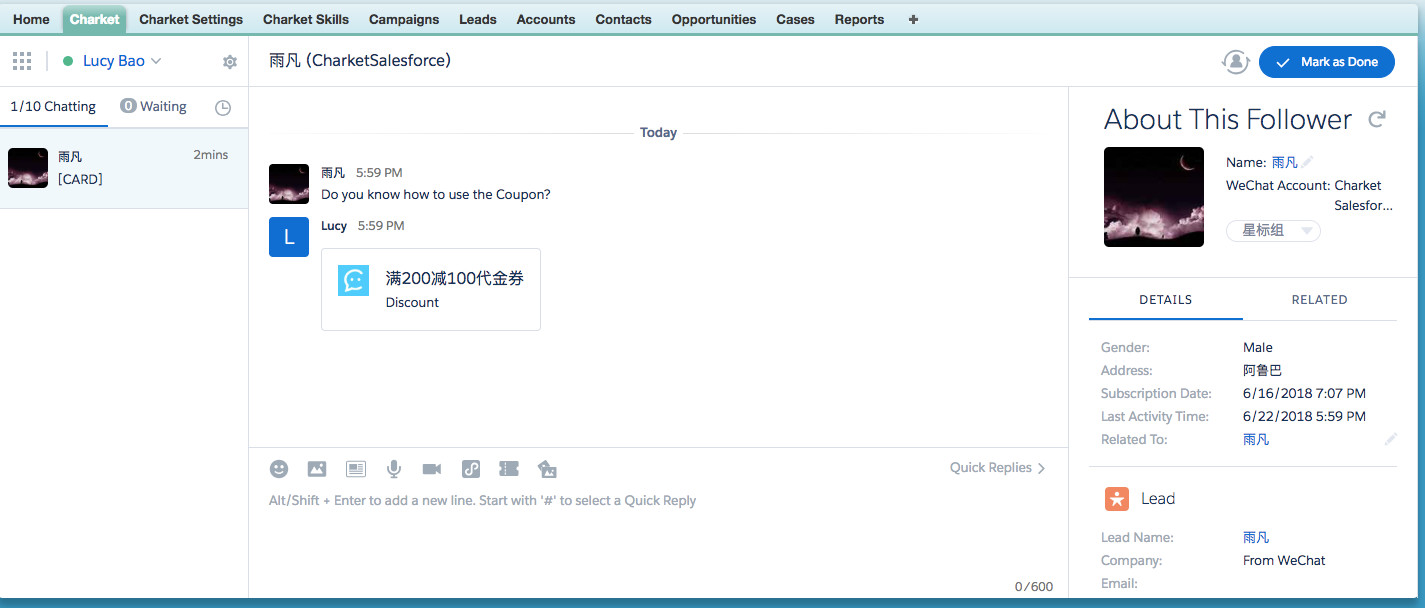Screen dimensions: 1425x608
Task: Switch to the RELATED tab
Action: 1319,300
